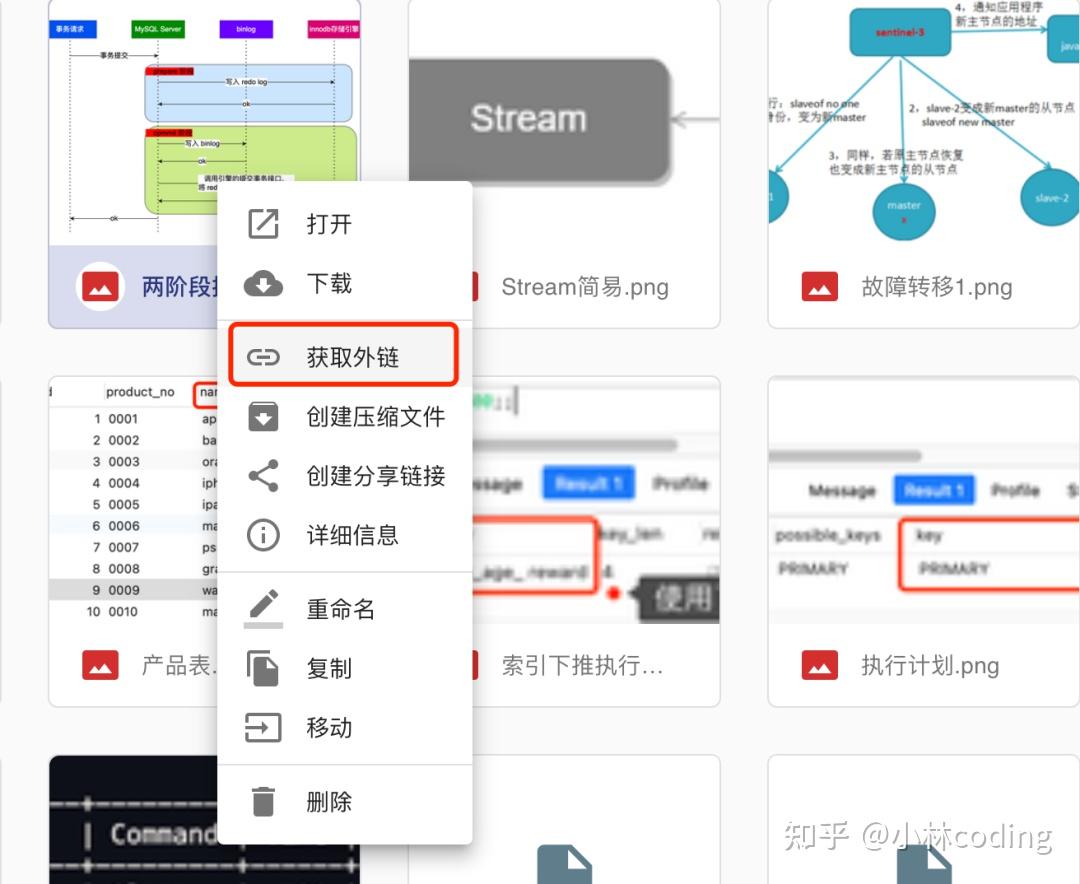Select the pencil icon for 重命名
This screenshot has width=1080, height=884.
[262, 609]
